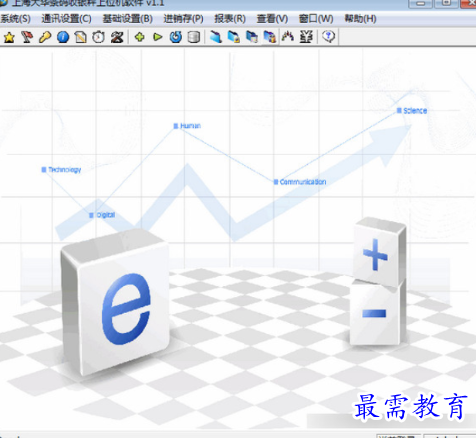
Task: Open the 进销存(P) menu
Action: (x=183, y=19)
